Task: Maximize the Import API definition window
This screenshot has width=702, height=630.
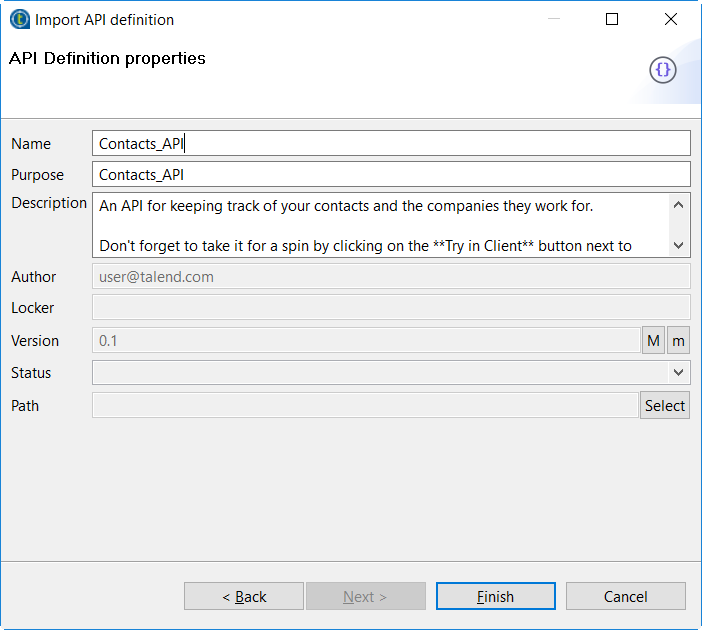Action: tap(612, 19)
